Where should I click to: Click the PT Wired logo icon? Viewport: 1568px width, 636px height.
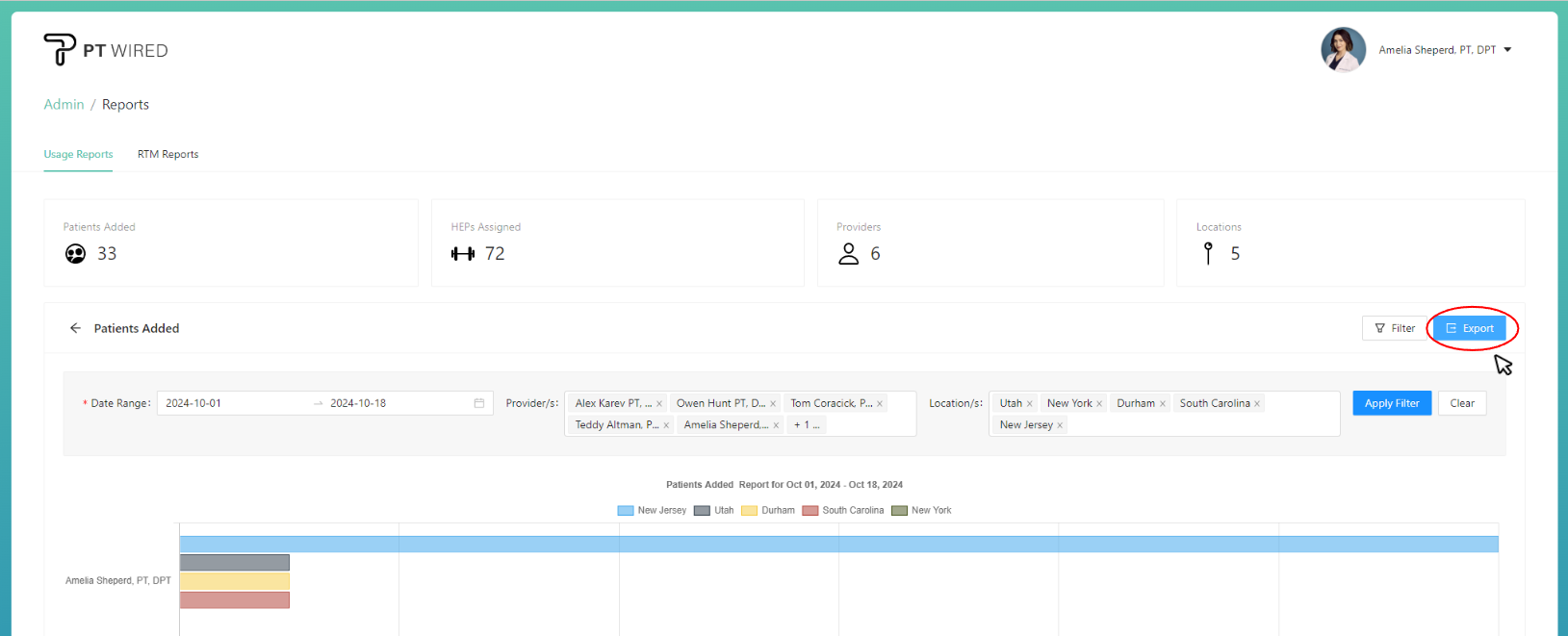tap(59, 49)
